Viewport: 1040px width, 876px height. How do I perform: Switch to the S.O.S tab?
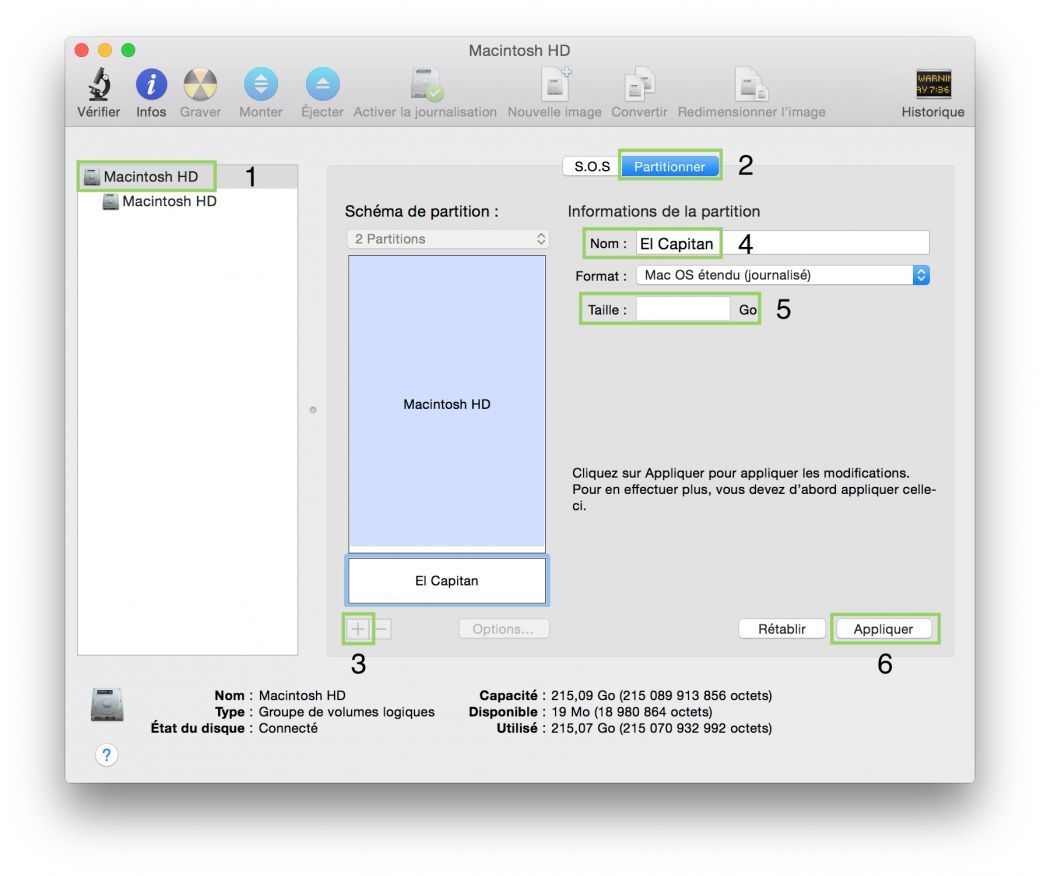(x=592, y=166)
